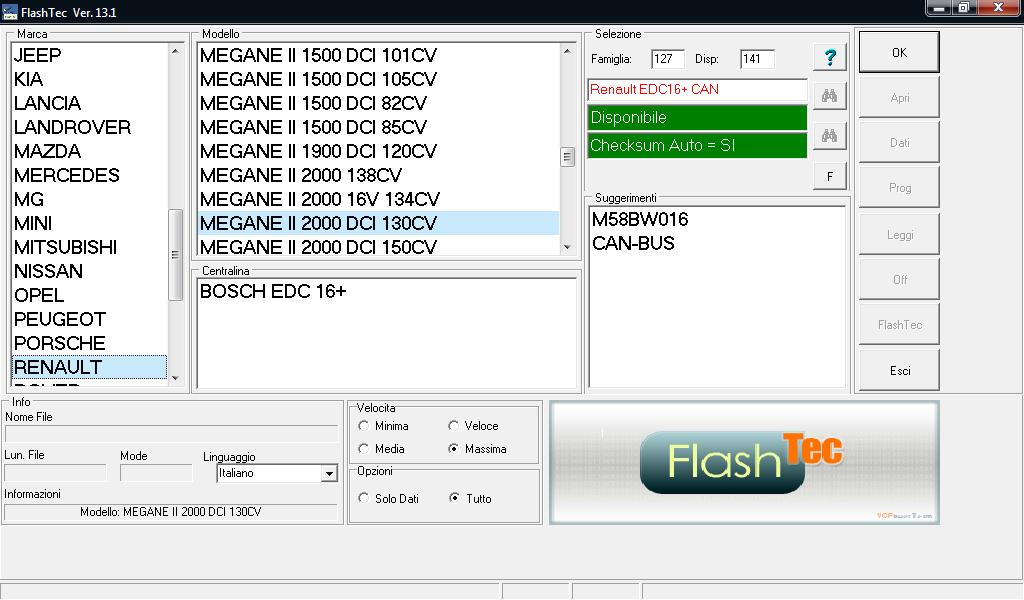Select OPEL in the Marca list
1024x600 pixels.
click(89, 295)
